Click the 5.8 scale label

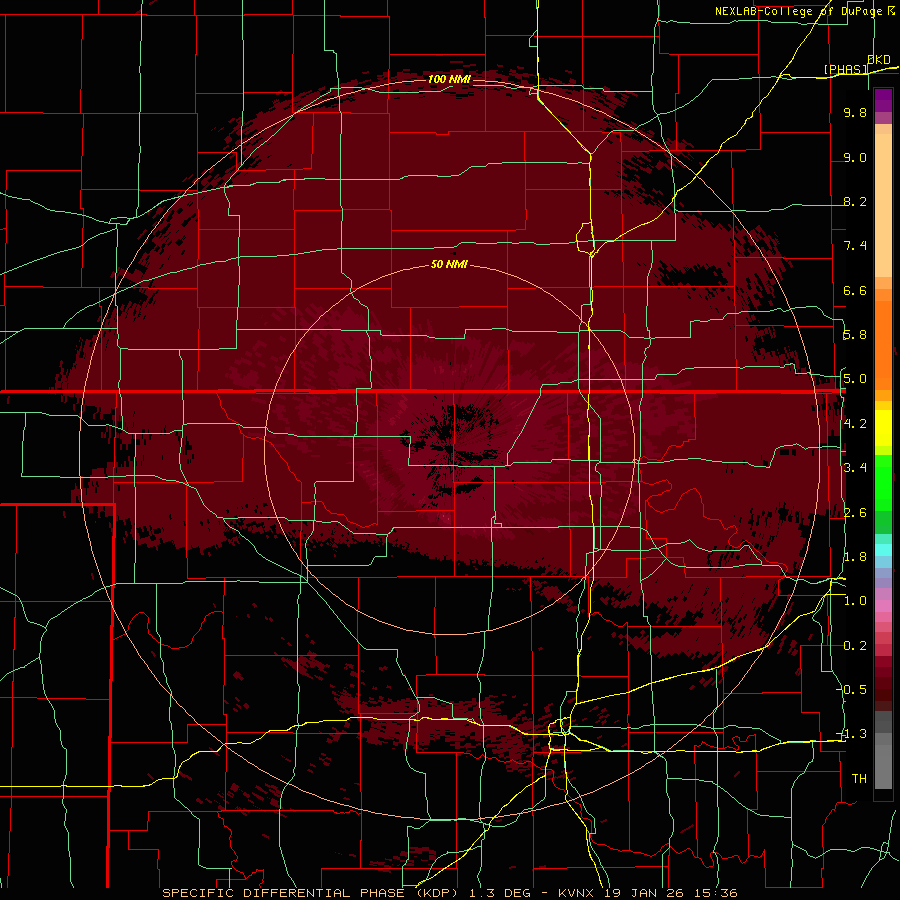[855, 335]
